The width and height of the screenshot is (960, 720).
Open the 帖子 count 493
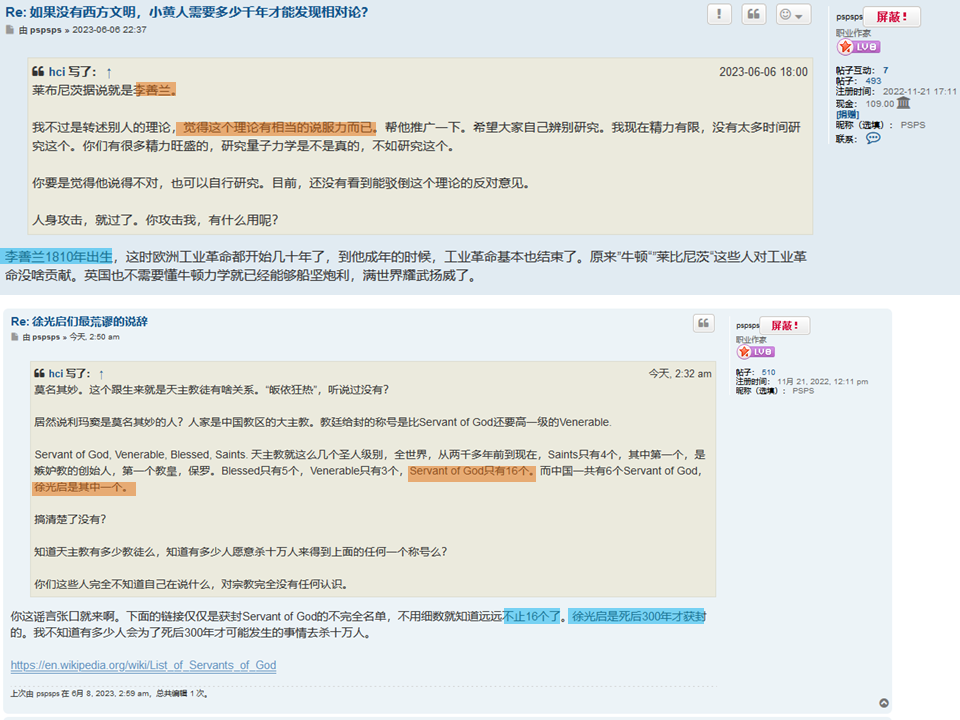[x=873, y=81]
